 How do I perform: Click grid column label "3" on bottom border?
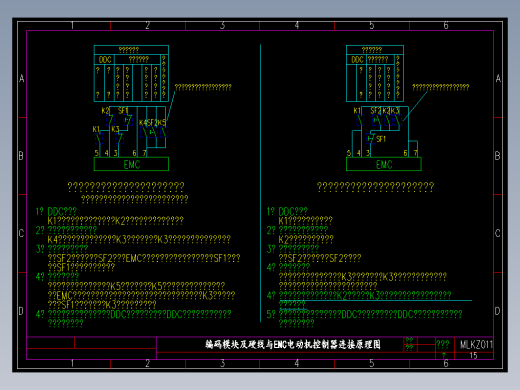click(222, 363)
